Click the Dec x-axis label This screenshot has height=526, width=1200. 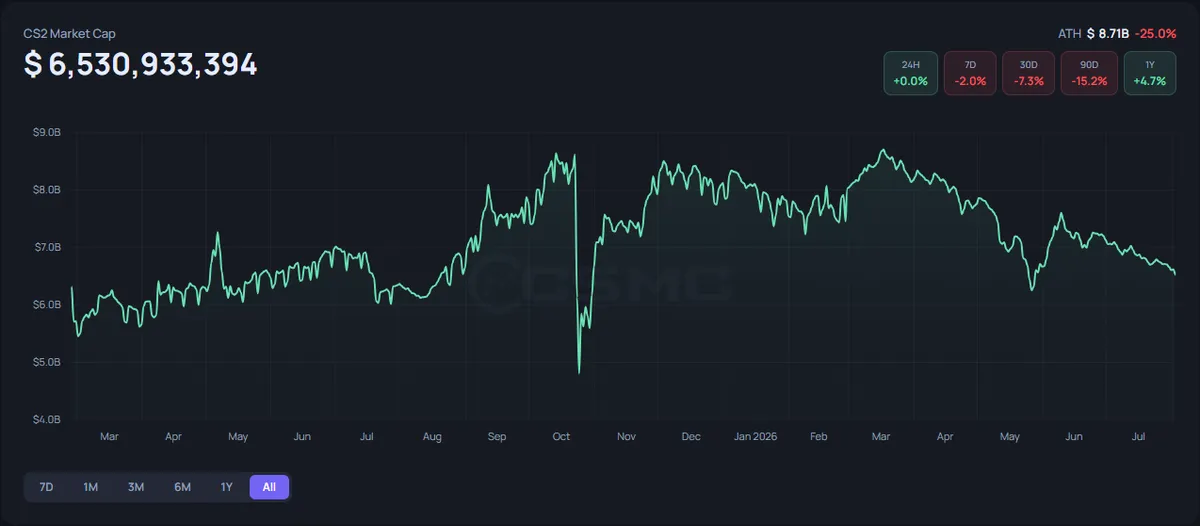[691, 437]
